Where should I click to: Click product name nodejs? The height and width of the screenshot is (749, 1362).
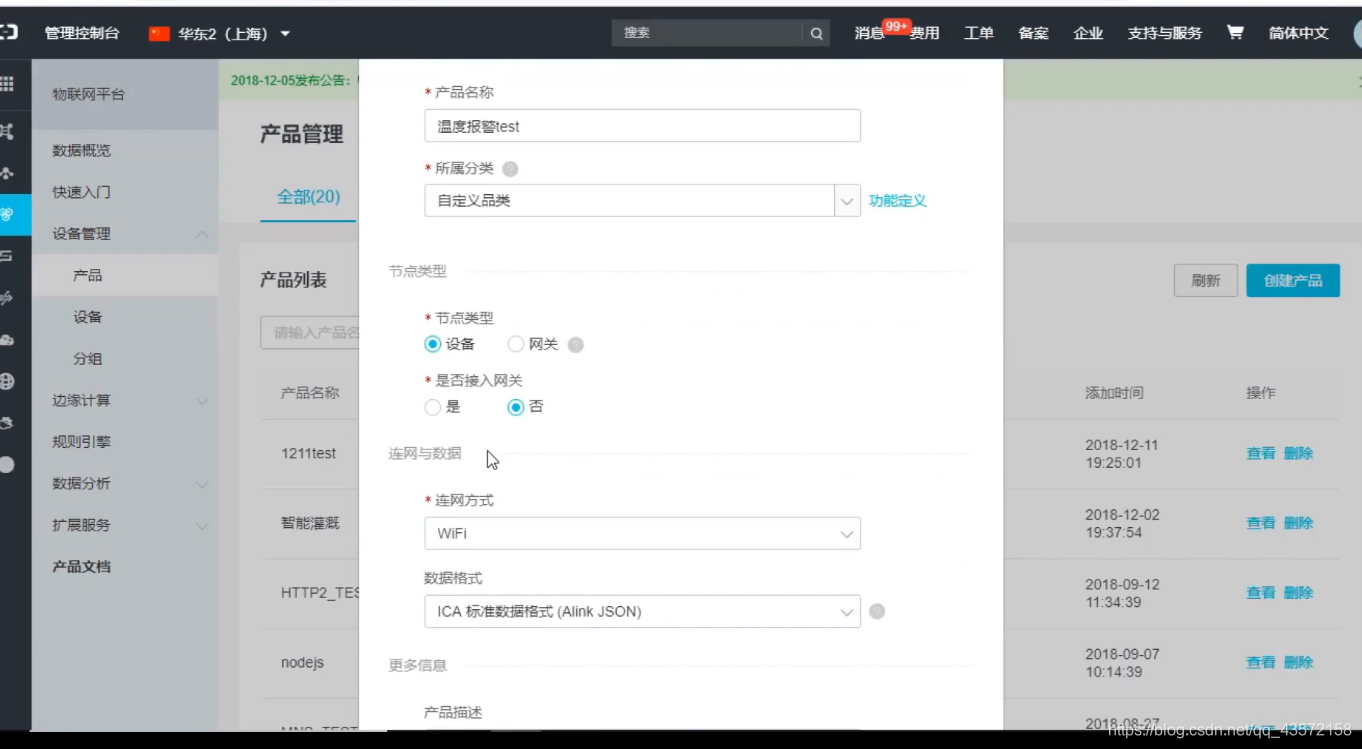pyautogui.click(x=302, y=662)
